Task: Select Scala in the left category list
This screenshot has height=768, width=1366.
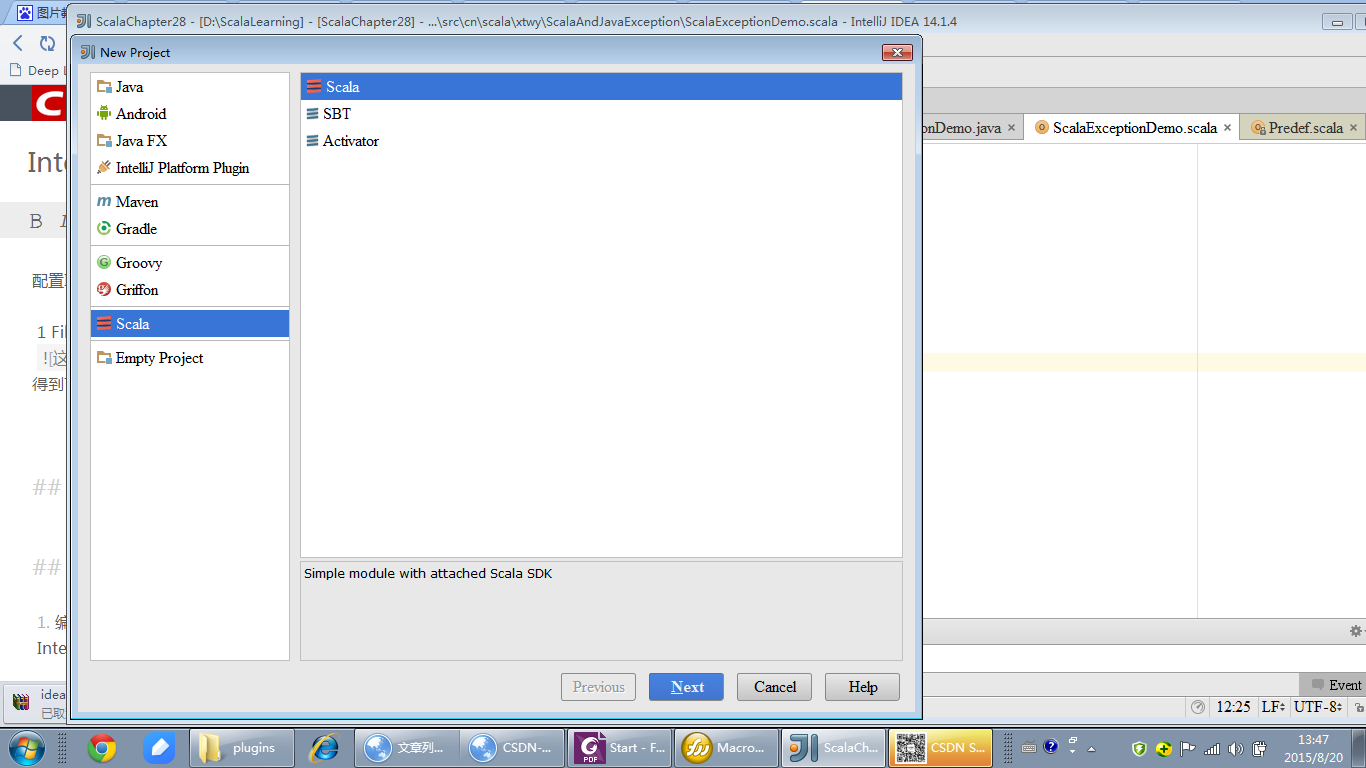Action: [x=190, y=324]
